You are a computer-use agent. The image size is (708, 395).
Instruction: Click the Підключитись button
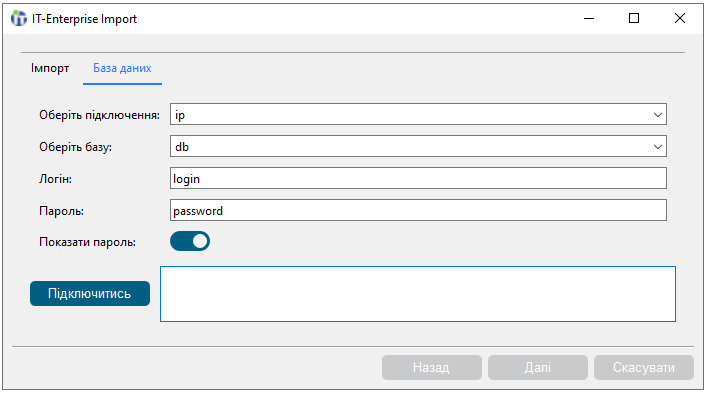(90, 293)
